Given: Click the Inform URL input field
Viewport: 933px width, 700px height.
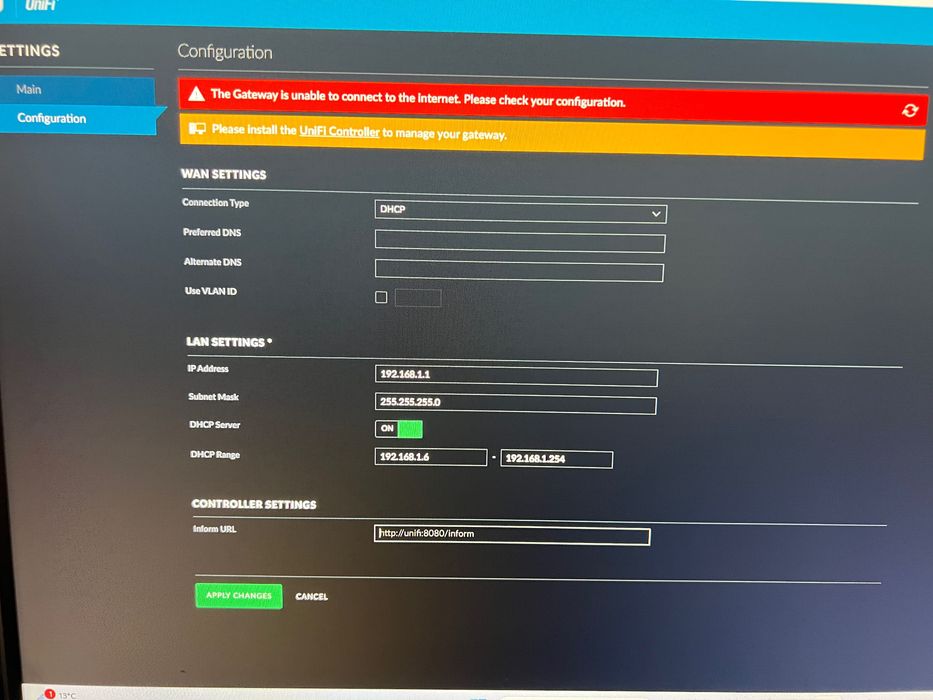Looking at the screenshot, I should pyautogui.click(x=512, y=535).
